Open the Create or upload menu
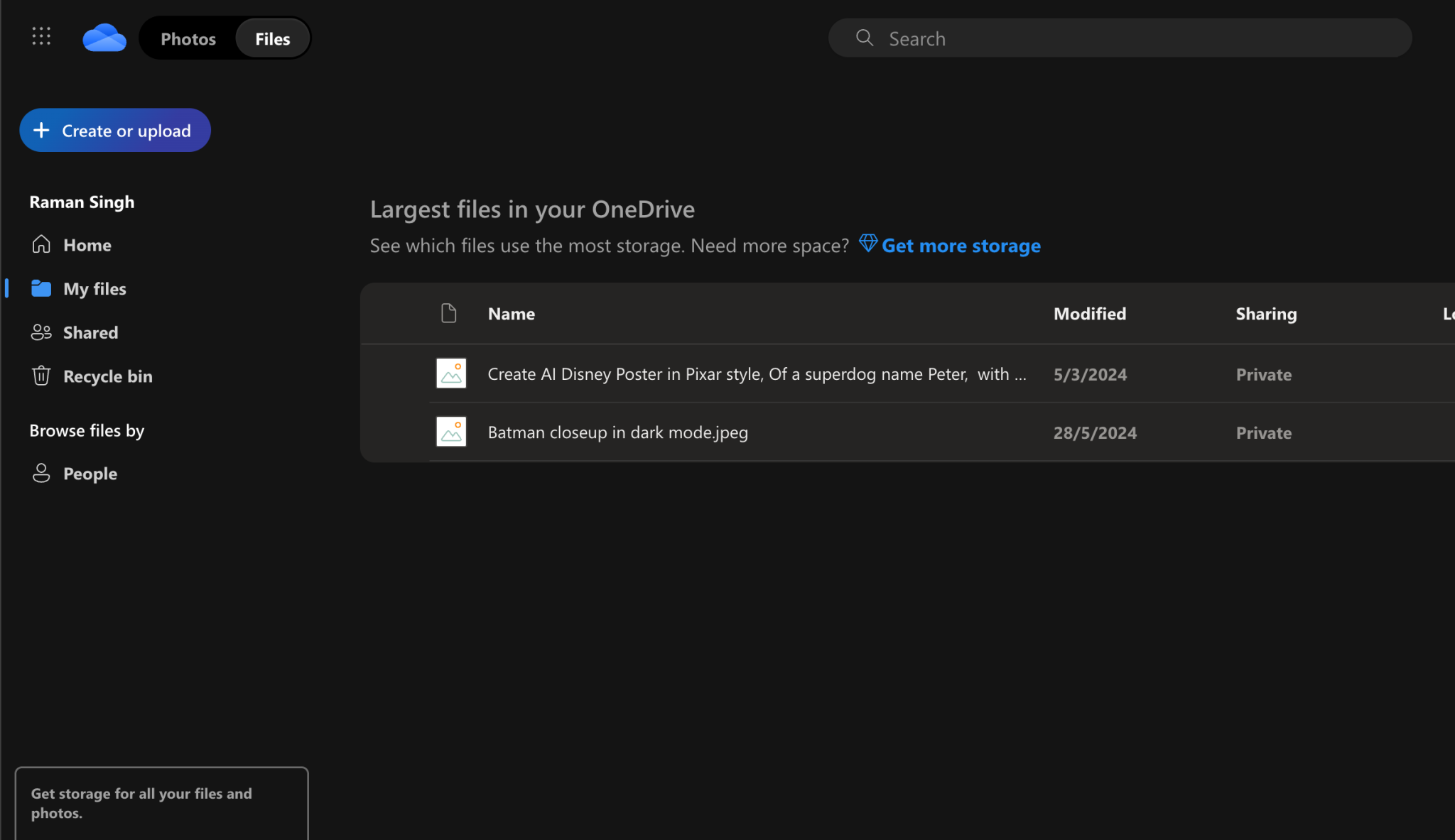This screenshot has width=1455, height=840. pyautogui.click(x=114, y=130)
